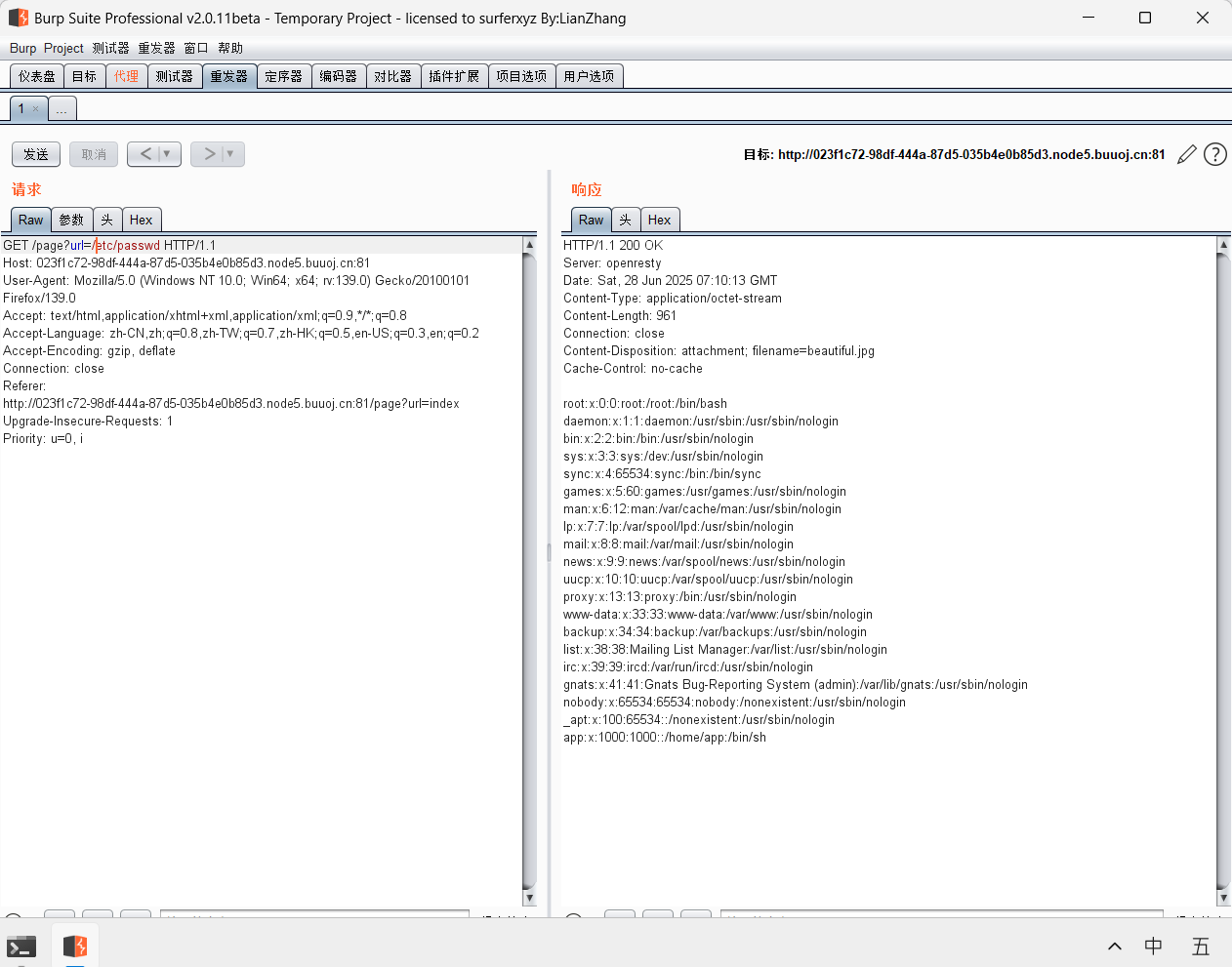
Task: Open the 重发器 menu in the menu bar
Action: (x=156, y=48)
